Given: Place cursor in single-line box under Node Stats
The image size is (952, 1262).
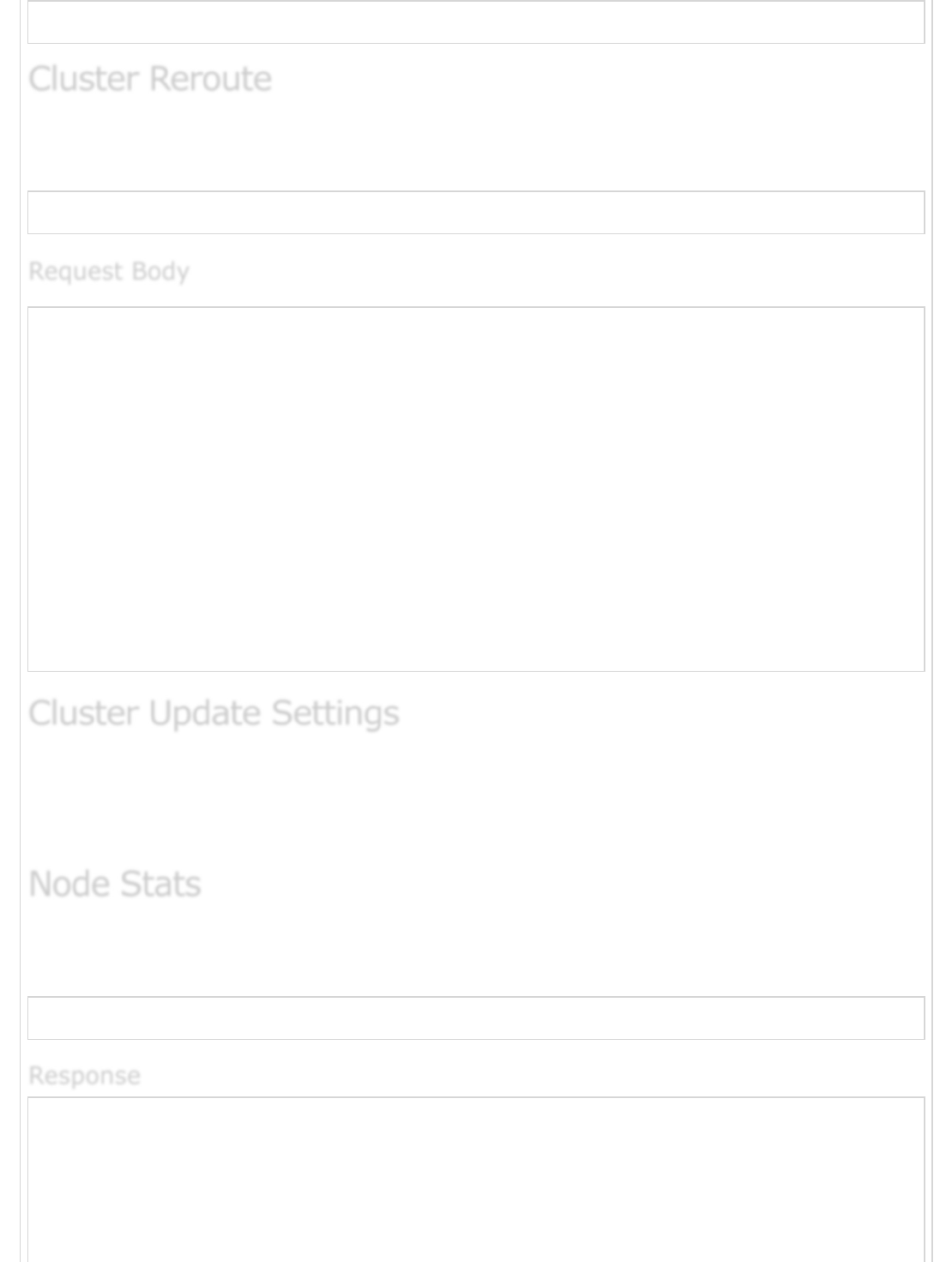Looking at the screenshot, I should (x=476, y=1018).
